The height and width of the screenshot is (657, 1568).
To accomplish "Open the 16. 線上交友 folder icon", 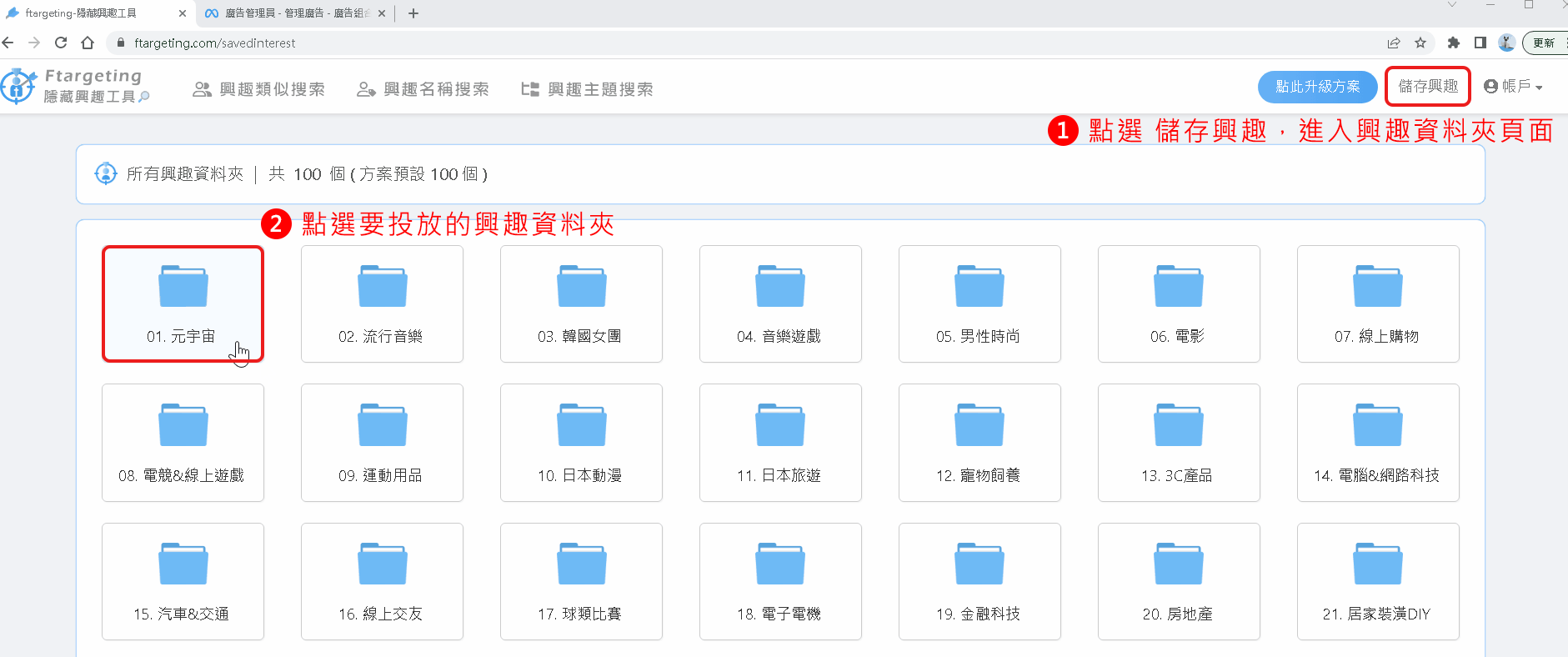I will pyautogui.click(x=383, y=564).
